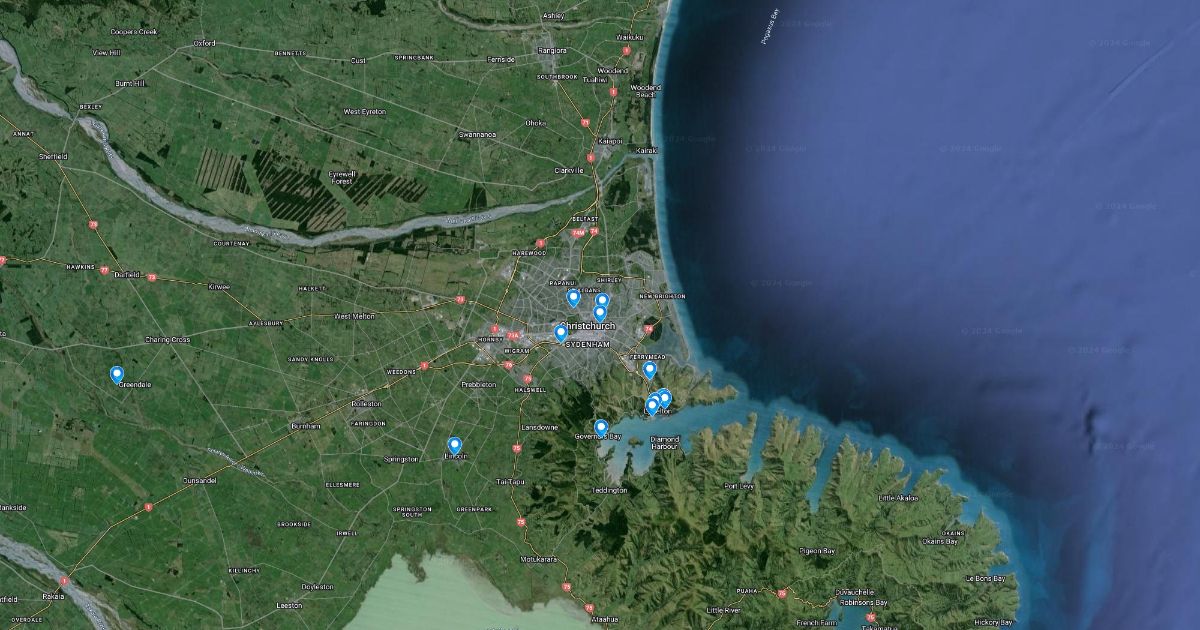1200x630 pixels.
Task: Select the Leeston label
Action: point(288,604)
